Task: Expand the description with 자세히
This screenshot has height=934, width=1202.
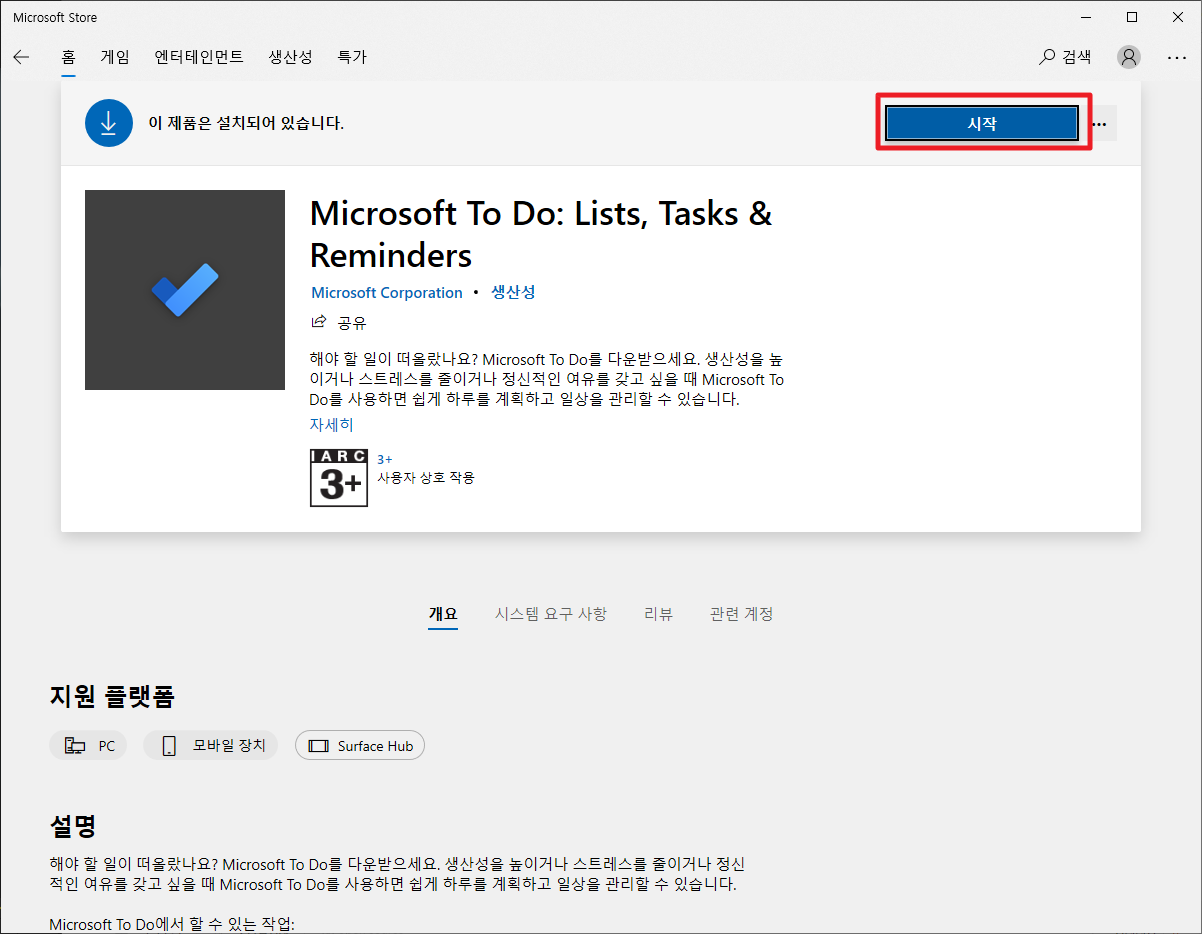Action: pos(331,424)
